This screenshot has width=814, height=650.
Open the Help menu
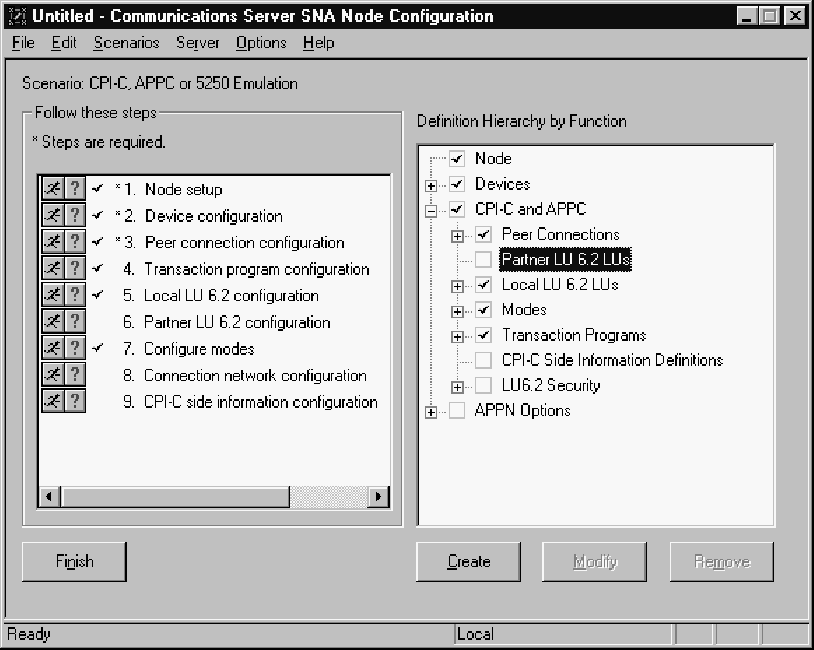tap(319, 43)
